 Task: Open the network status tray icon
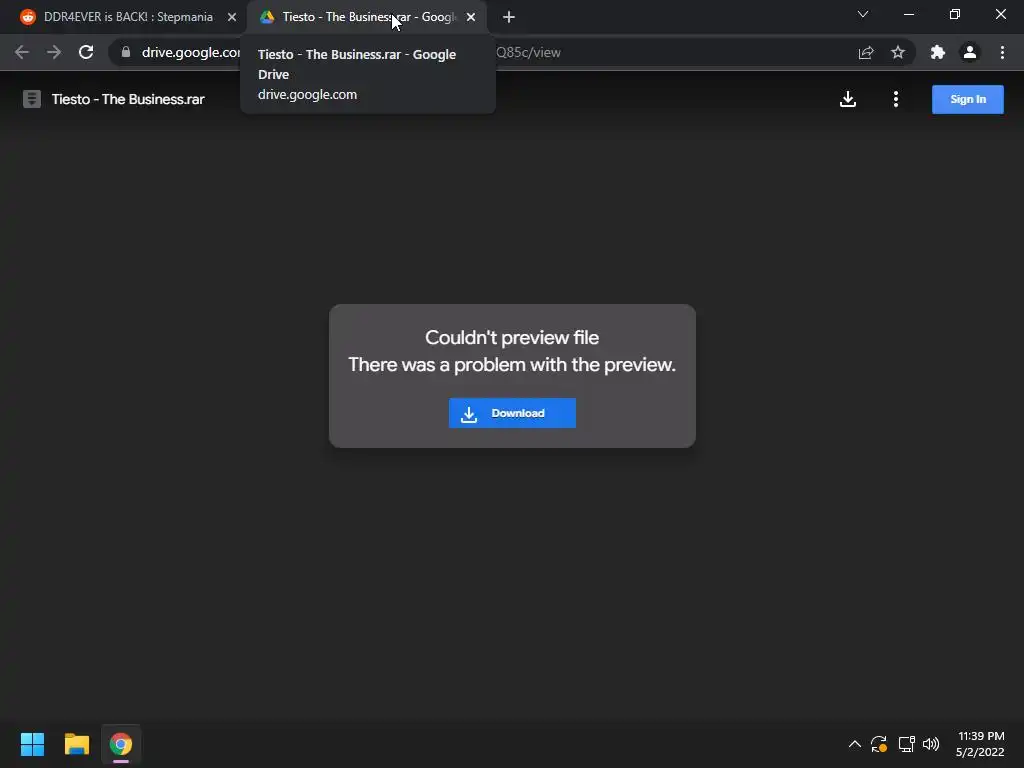click(906, 744)
